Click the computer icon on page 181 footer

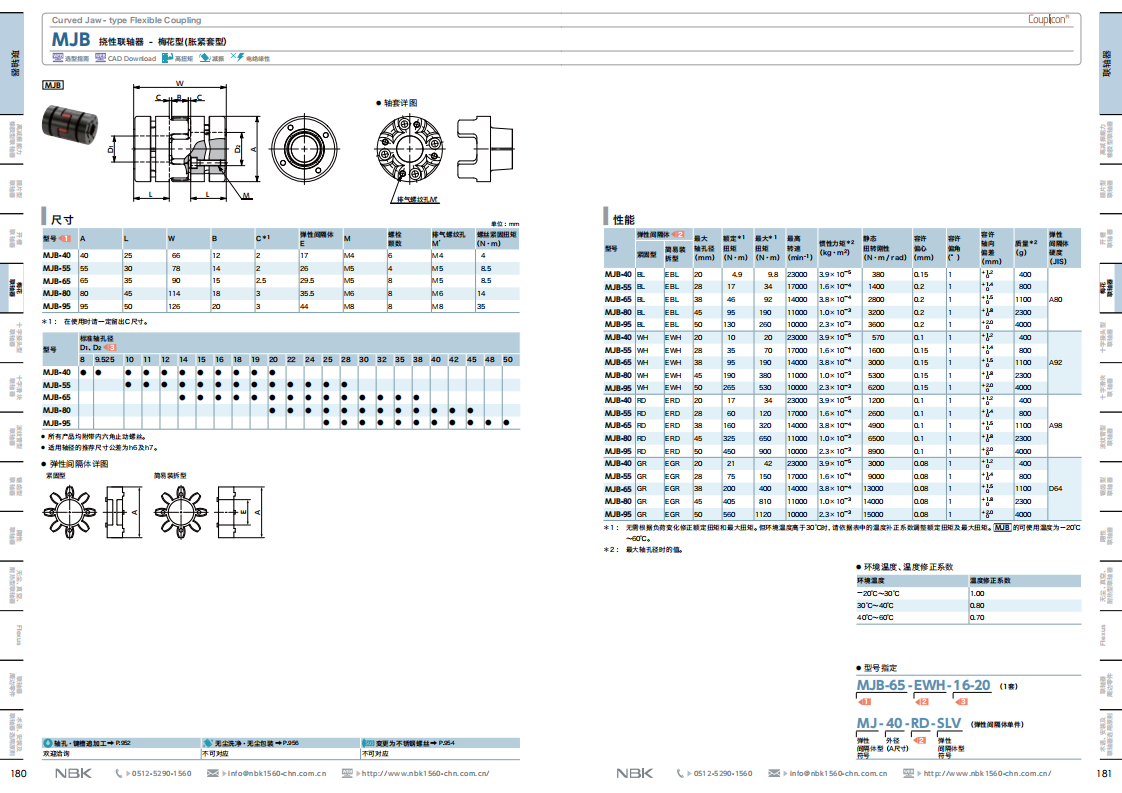click(909, 774)
